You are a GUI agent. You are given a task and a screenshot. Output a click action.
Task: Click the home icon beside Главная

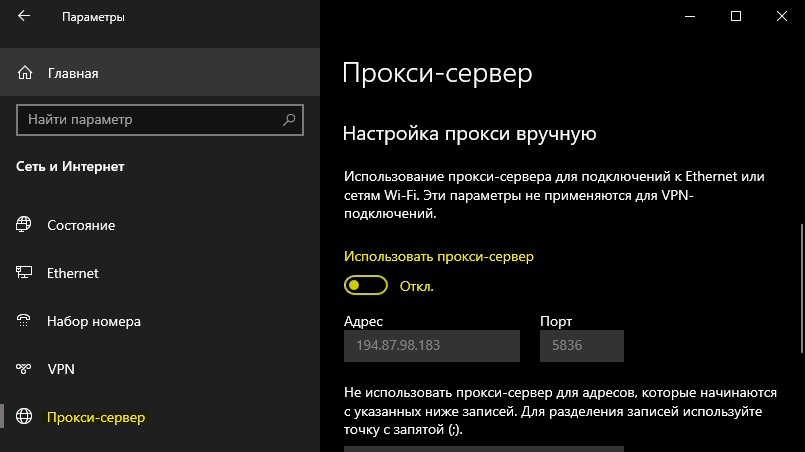click(x=25, y=73)
